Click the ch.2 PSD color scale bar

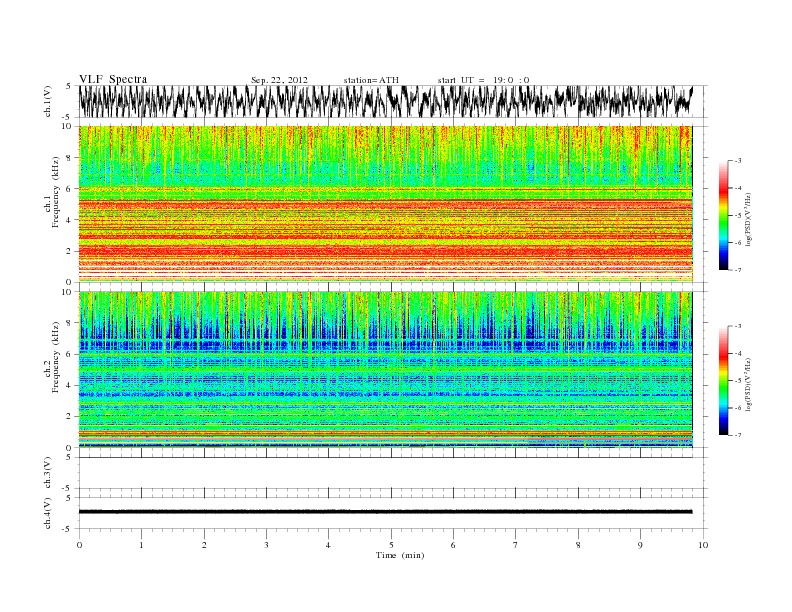coord(723,381)
